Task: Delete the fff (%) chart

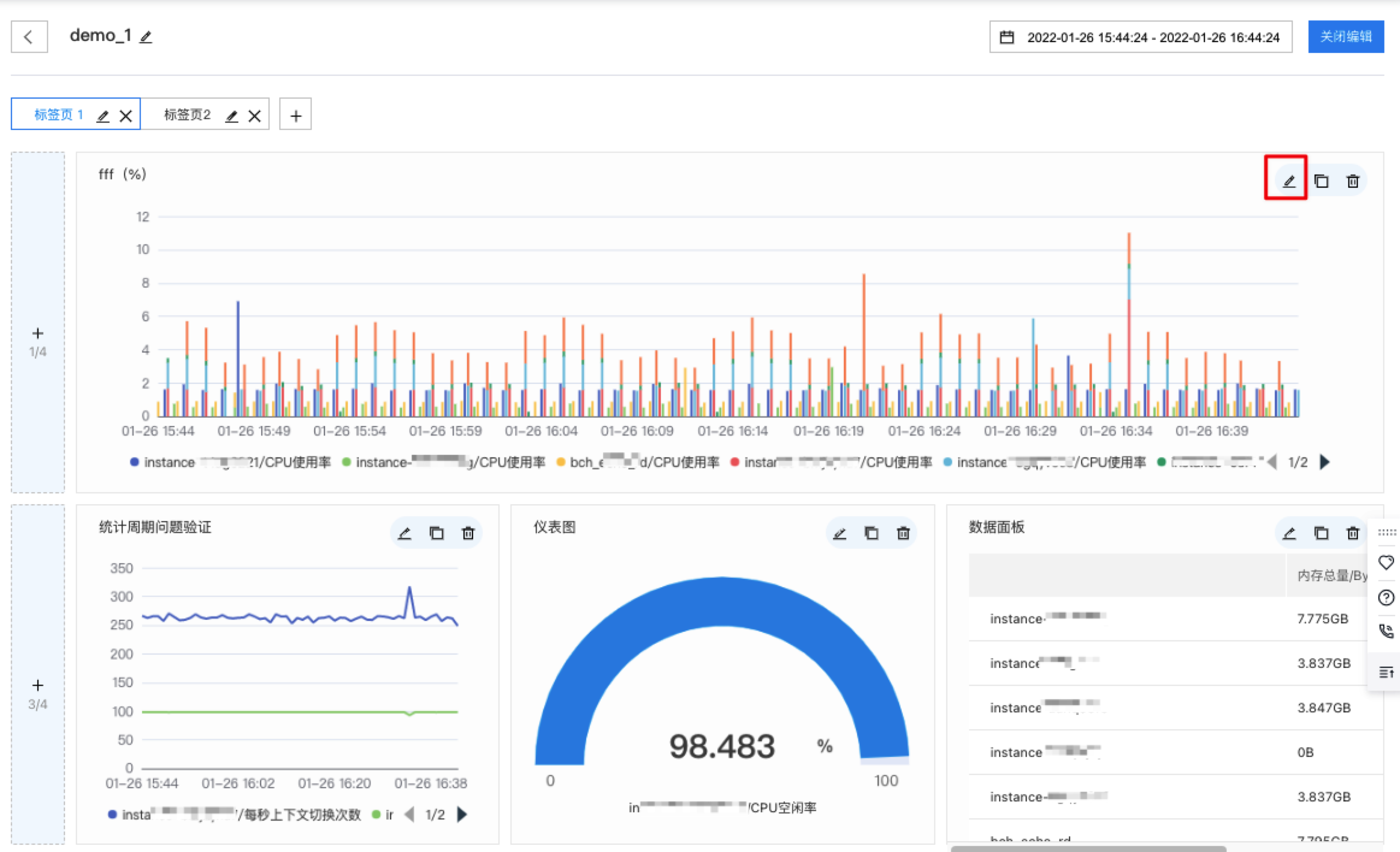Action: pos(1353,181)
